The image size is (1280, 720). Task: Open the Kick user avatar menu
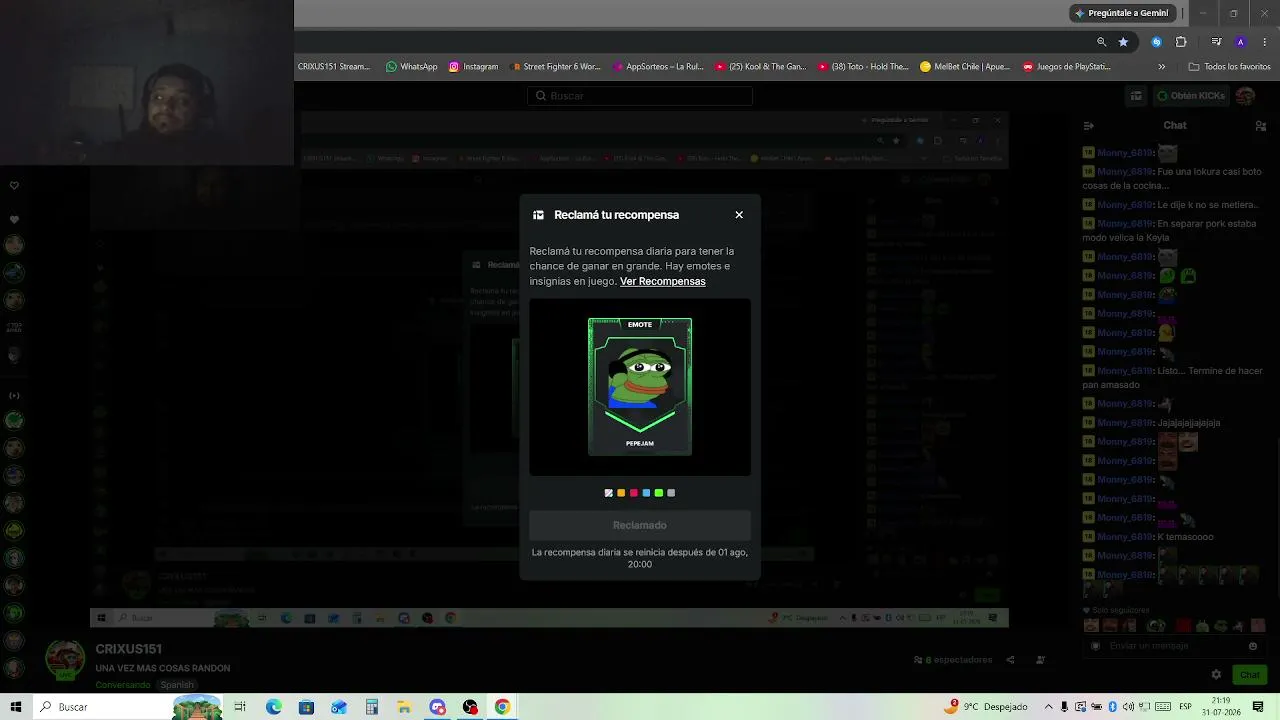(x=1245, y=96)
